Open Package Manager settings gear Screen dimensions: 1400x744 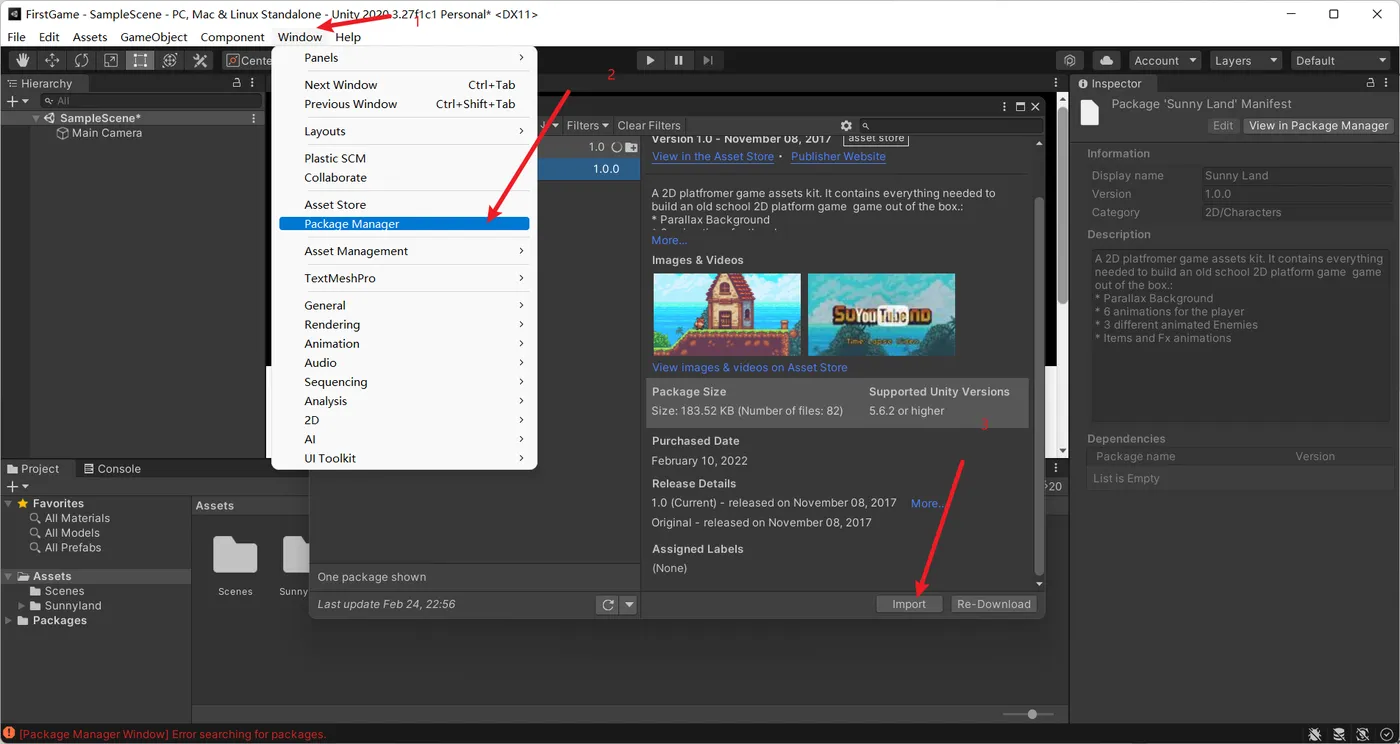point(846,126)
